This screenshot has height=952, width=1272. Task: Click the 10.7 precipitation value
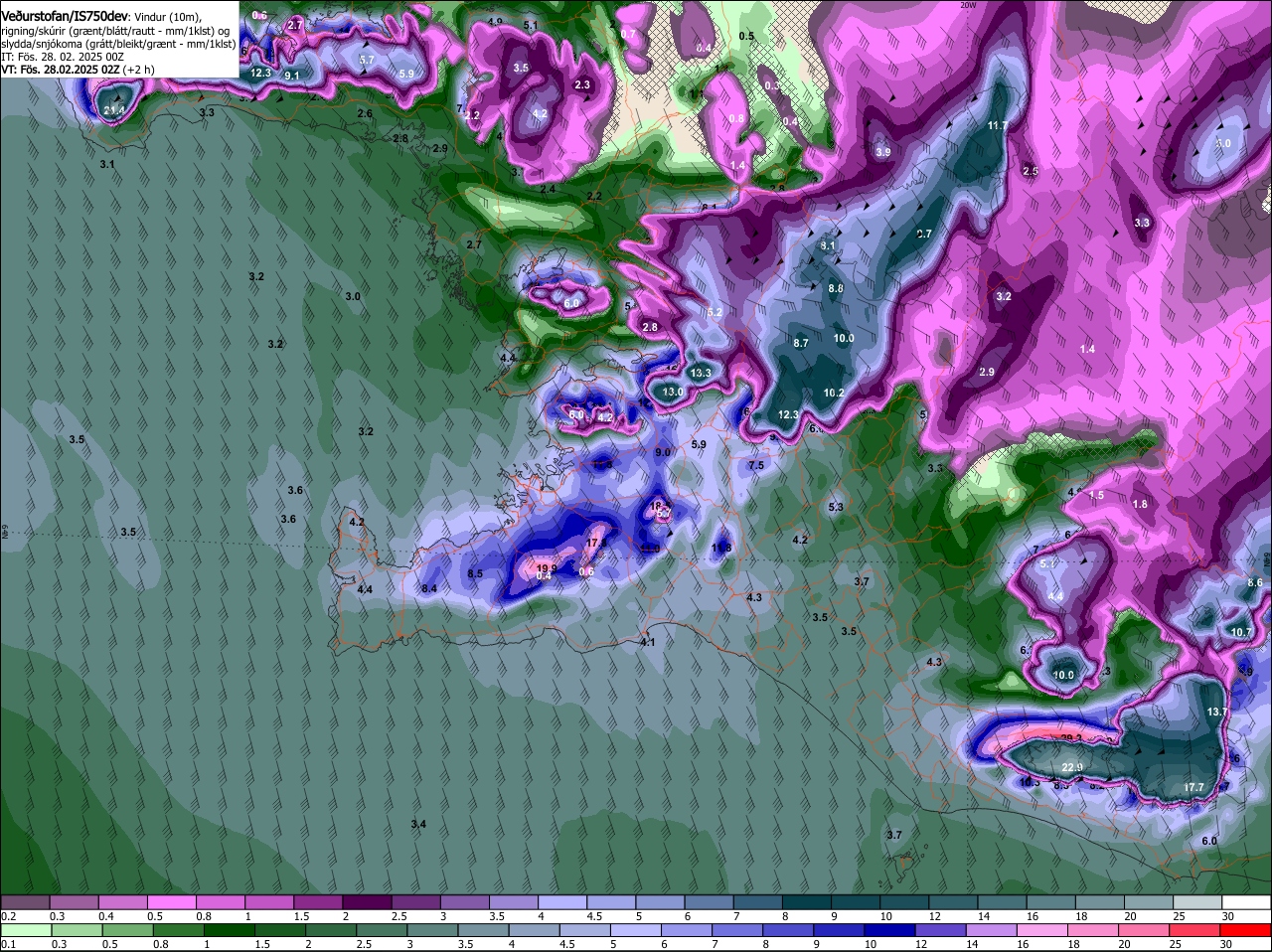pyautogui.click(x=1241, y=632)
